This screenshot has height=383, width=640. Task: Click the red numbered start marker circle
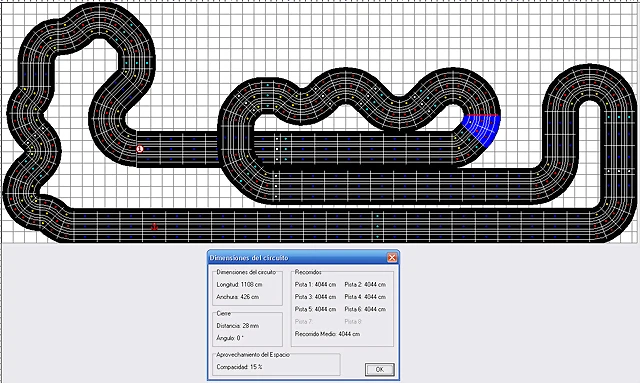point(140,149)
